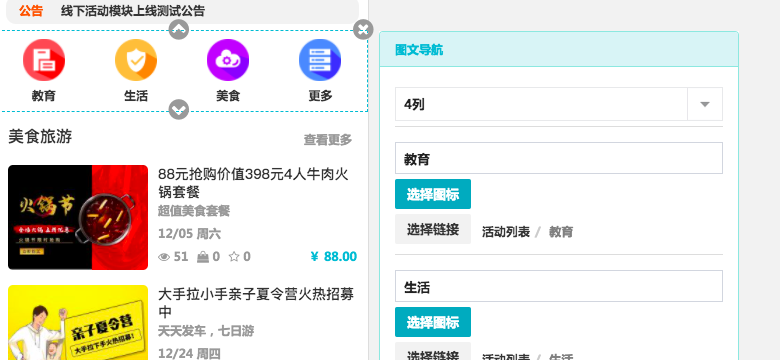Open the 88元抢购价值398元4人牛肉火锅套餐 title
Screen dimensions: 780x360
(253, 183)
